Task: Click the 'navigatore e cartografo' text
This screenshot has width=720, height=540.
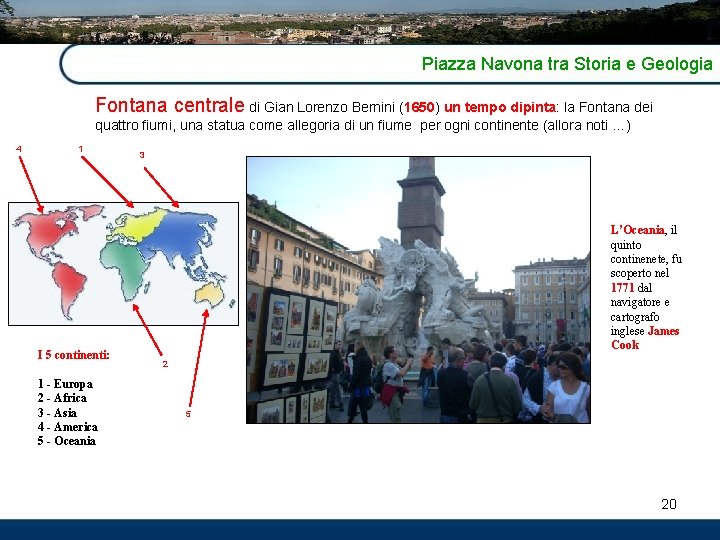Action: (640, 309)
